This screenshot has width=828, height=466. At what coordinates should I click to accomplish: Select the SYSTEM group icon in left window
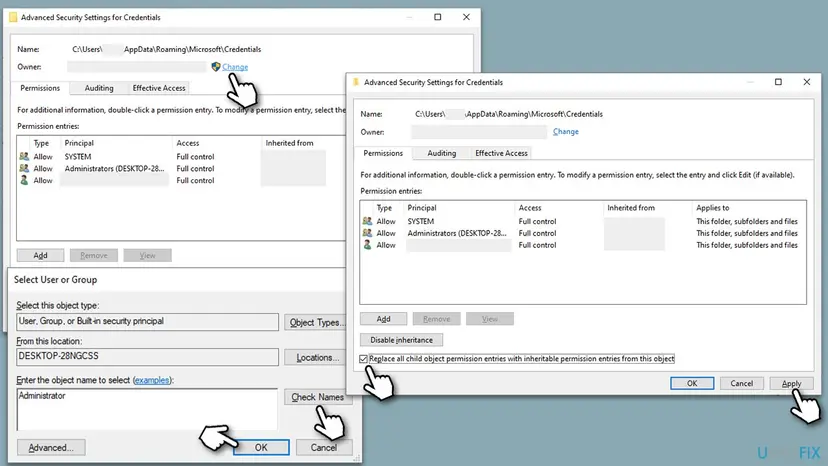tap(24, 156)
